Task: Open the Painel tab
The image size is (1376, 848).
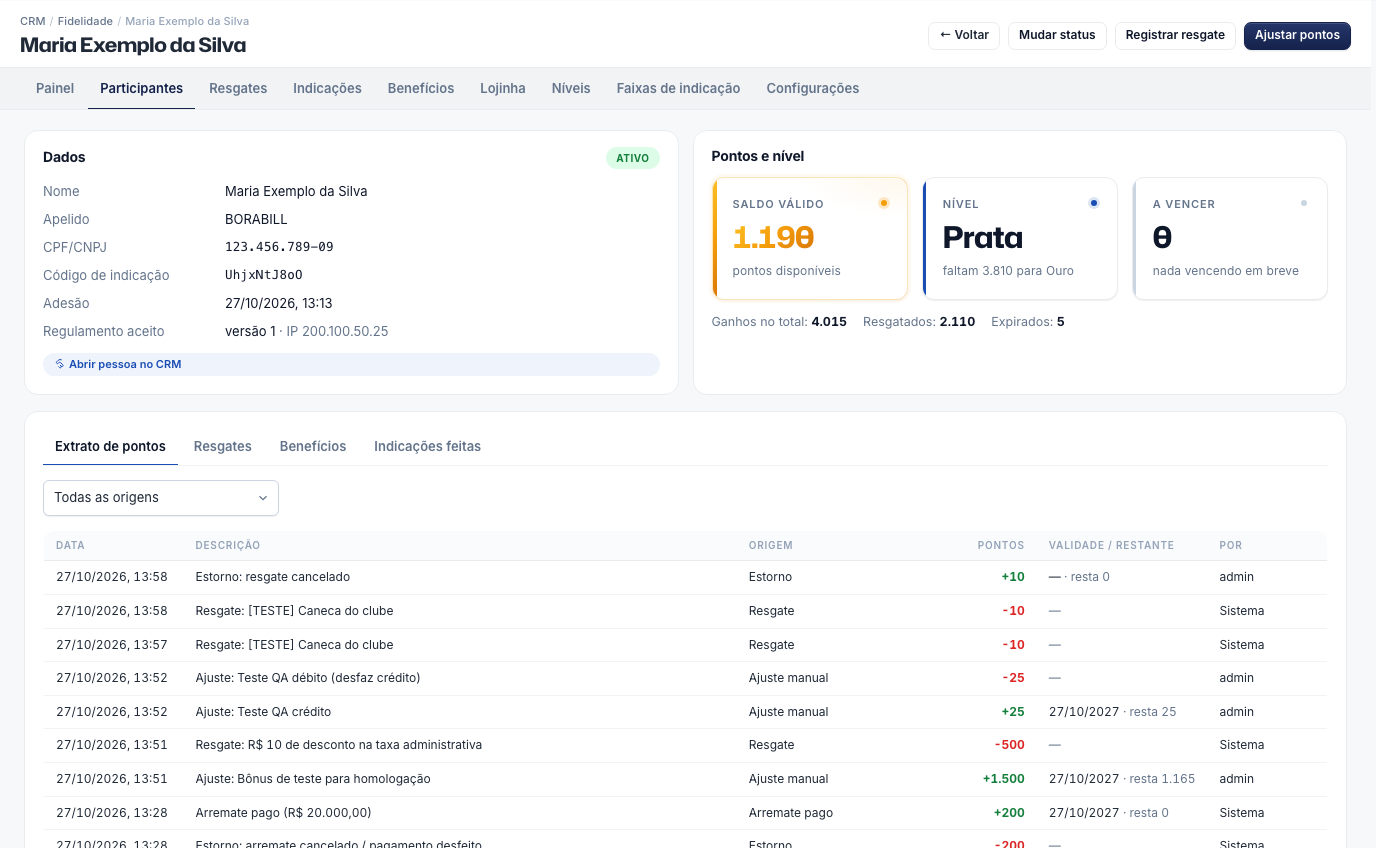Action: coord(55,88)
